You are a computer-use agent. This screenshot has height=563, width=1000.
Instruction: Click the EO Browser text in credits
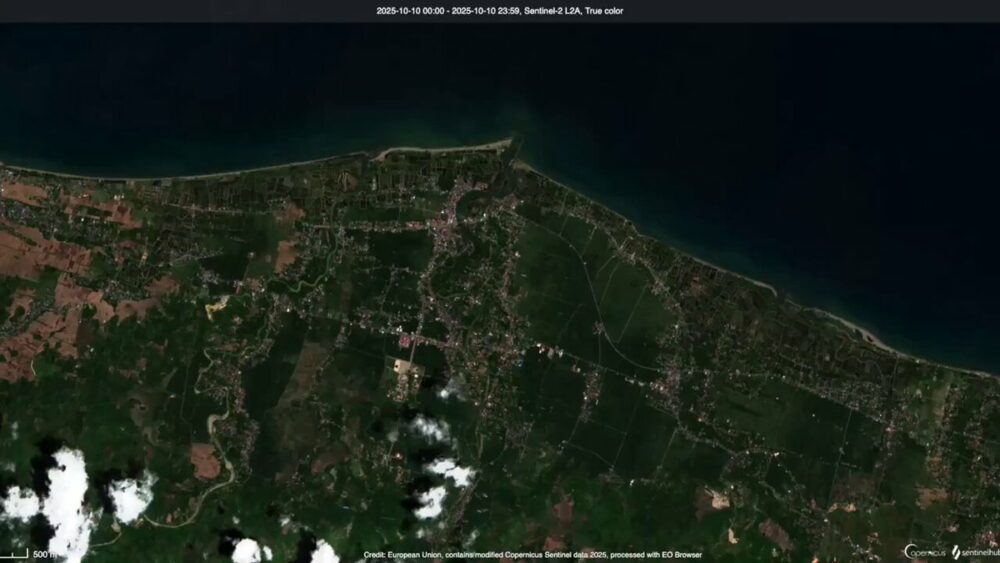pyautogui.click(x=682, y=554)
